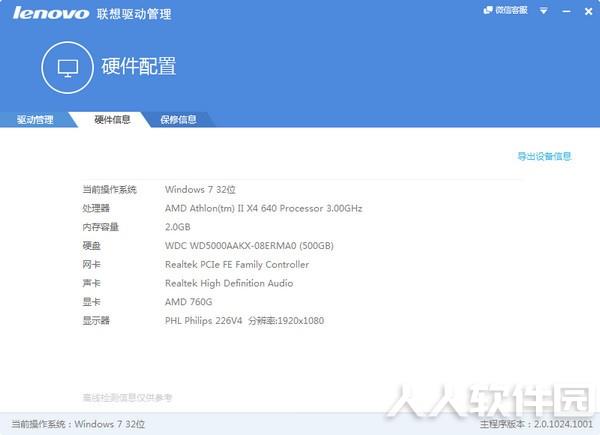Select Realtek High Definition Audio text
Viewport: 600px width, 435px height.
(229, 283)
